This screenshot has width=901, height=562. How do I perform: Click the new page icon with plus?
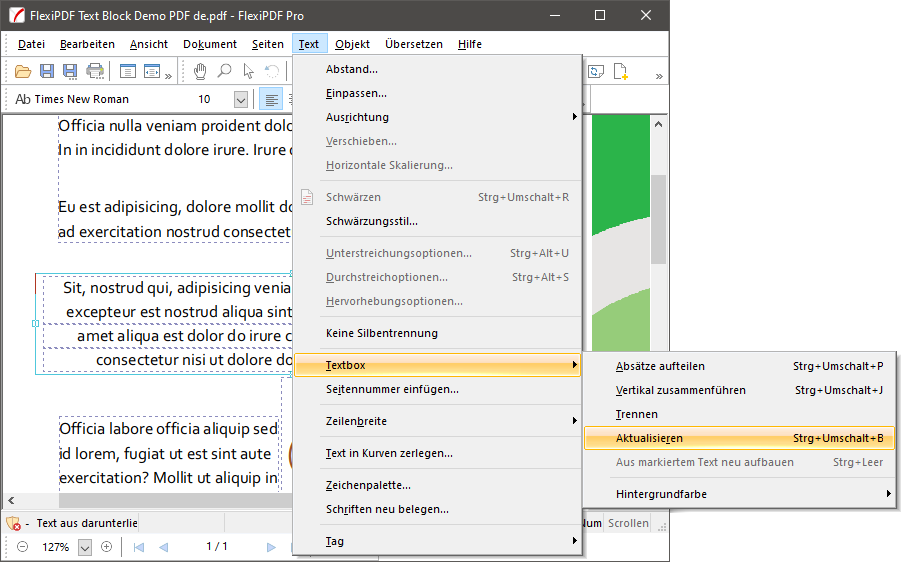pos(621,71)
